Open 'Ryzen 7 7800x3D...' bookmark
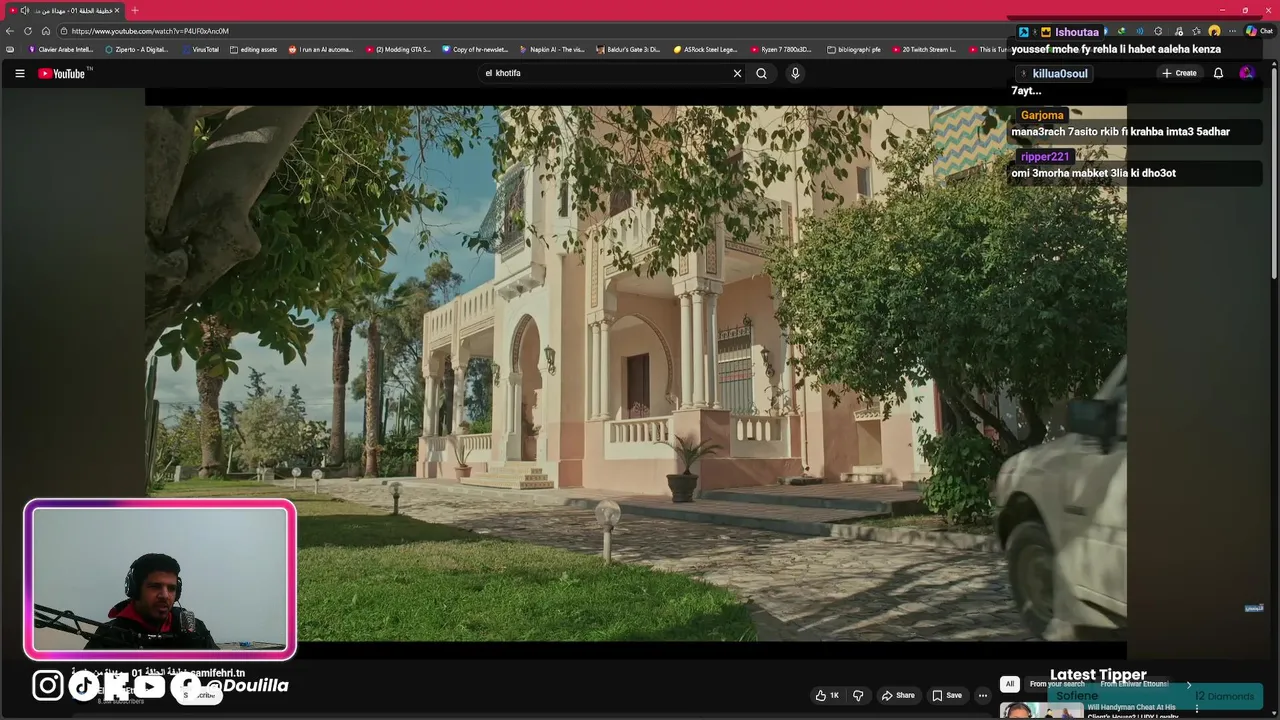This screenshot has width=1280, height=720. 781,49
